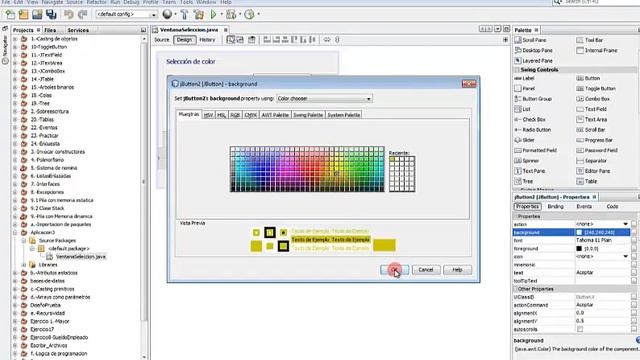This screenshot has height=360, width=640.
Task: Switch to the HSV color tab
Action: pyautogui.click(x=208, y=115)
